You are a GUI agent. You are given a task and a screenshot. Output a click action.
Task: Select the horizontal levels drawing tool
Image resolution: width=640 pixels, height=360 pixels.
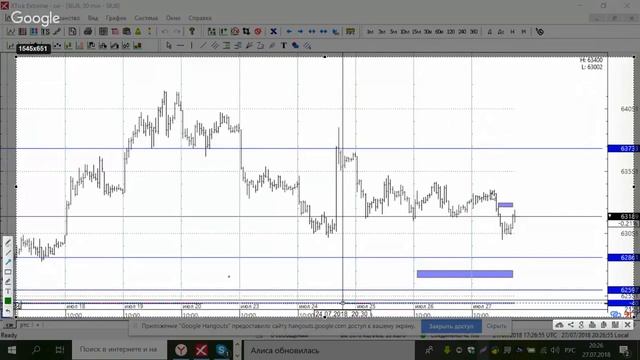[x=226, y=45]
